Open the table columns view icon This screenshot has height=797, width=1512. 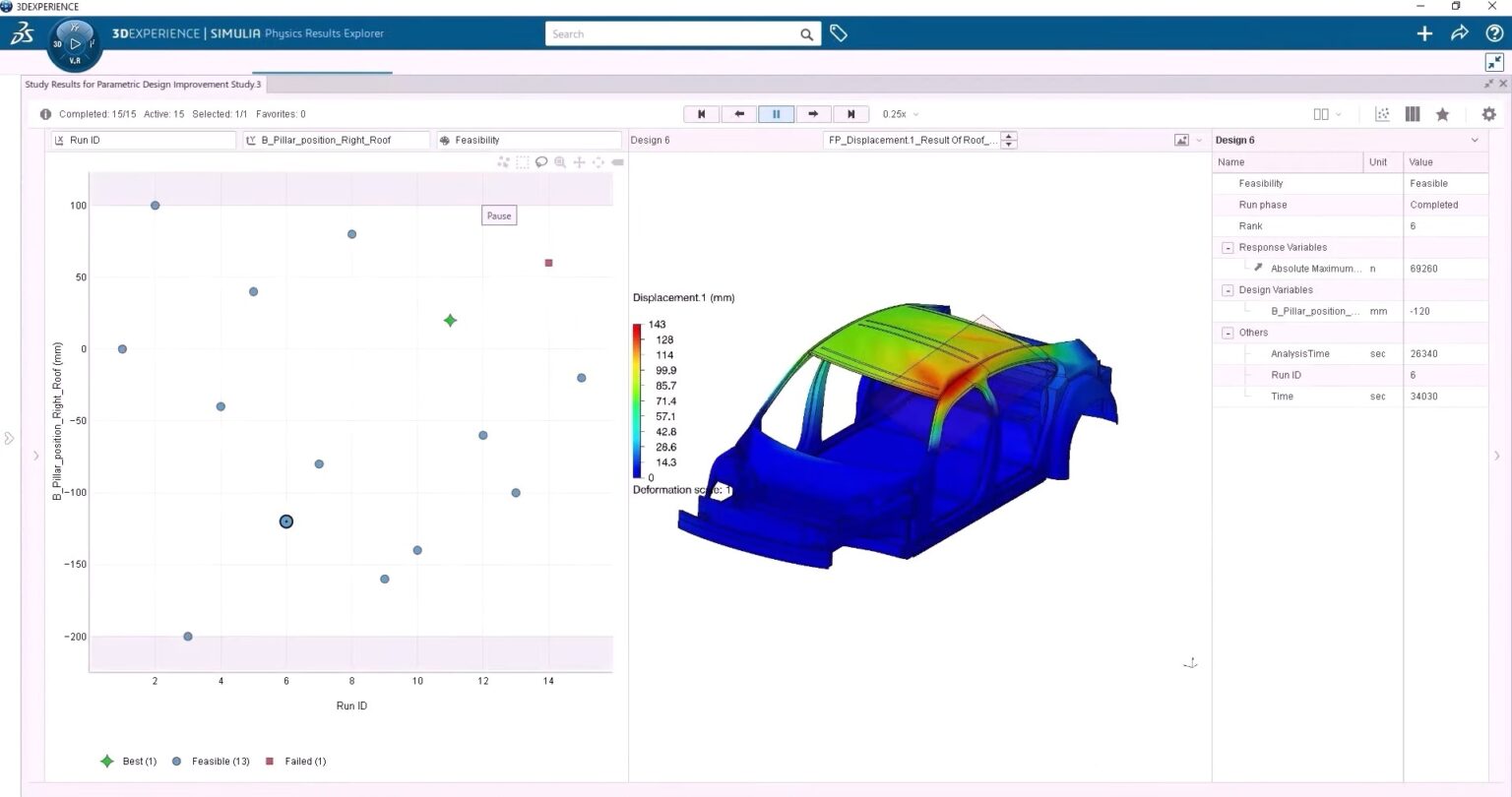(x=1412, y=114)
